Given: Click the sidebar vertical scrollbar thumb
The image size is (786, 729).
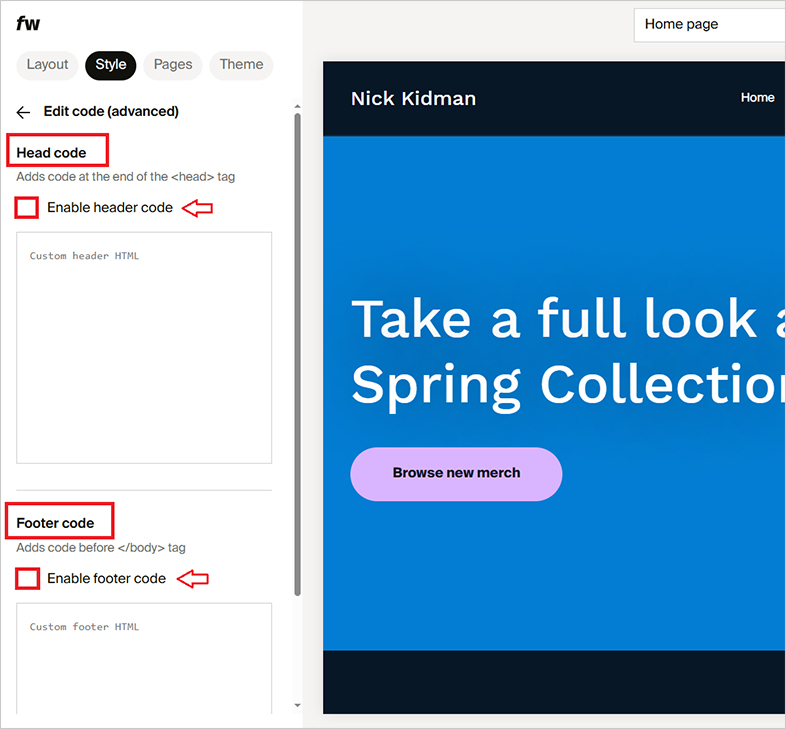Looking at the screenshot, I should pyautogui.click(x=297, y=350).
